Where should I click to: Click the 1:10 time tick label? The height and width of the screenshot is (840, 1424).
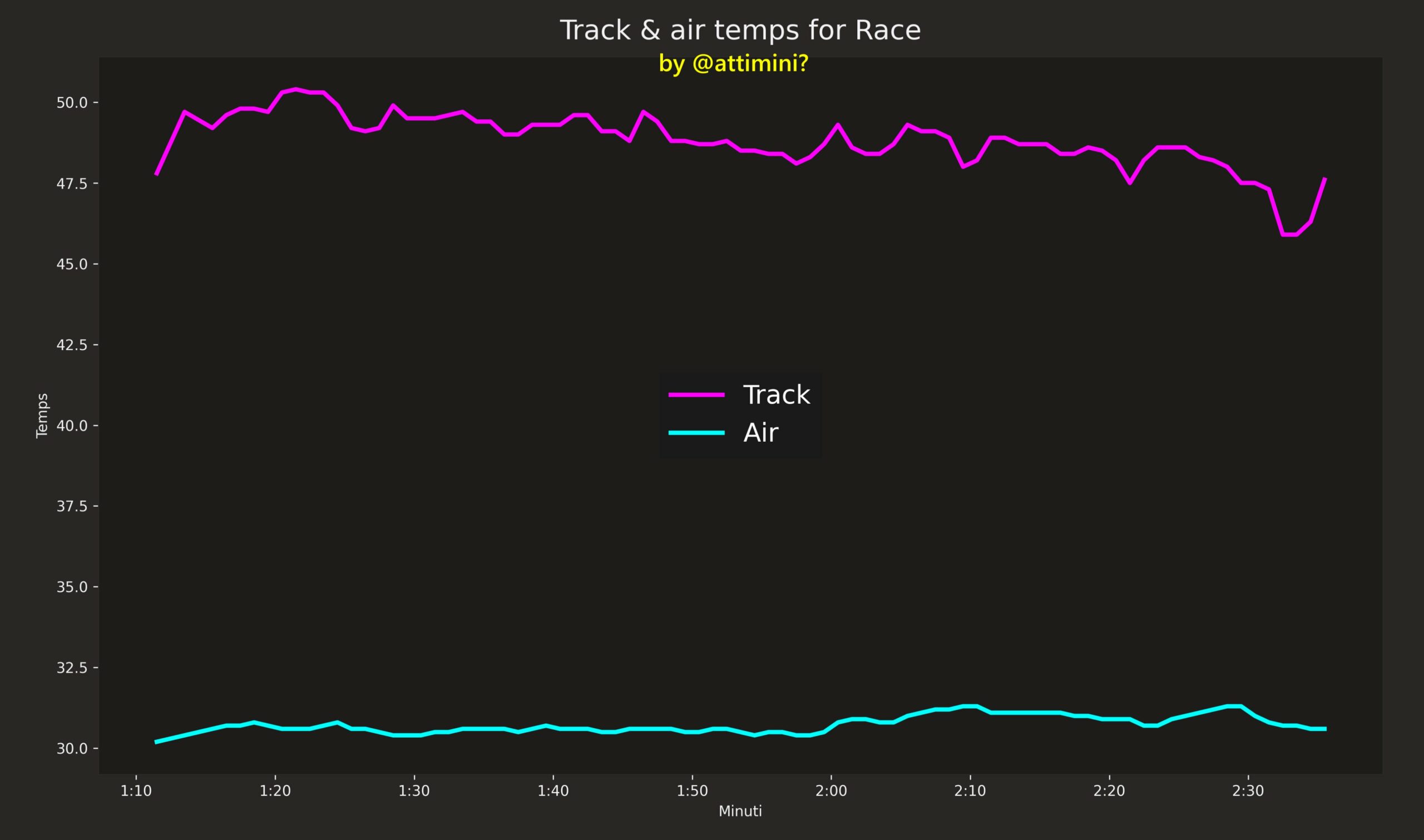136,790
